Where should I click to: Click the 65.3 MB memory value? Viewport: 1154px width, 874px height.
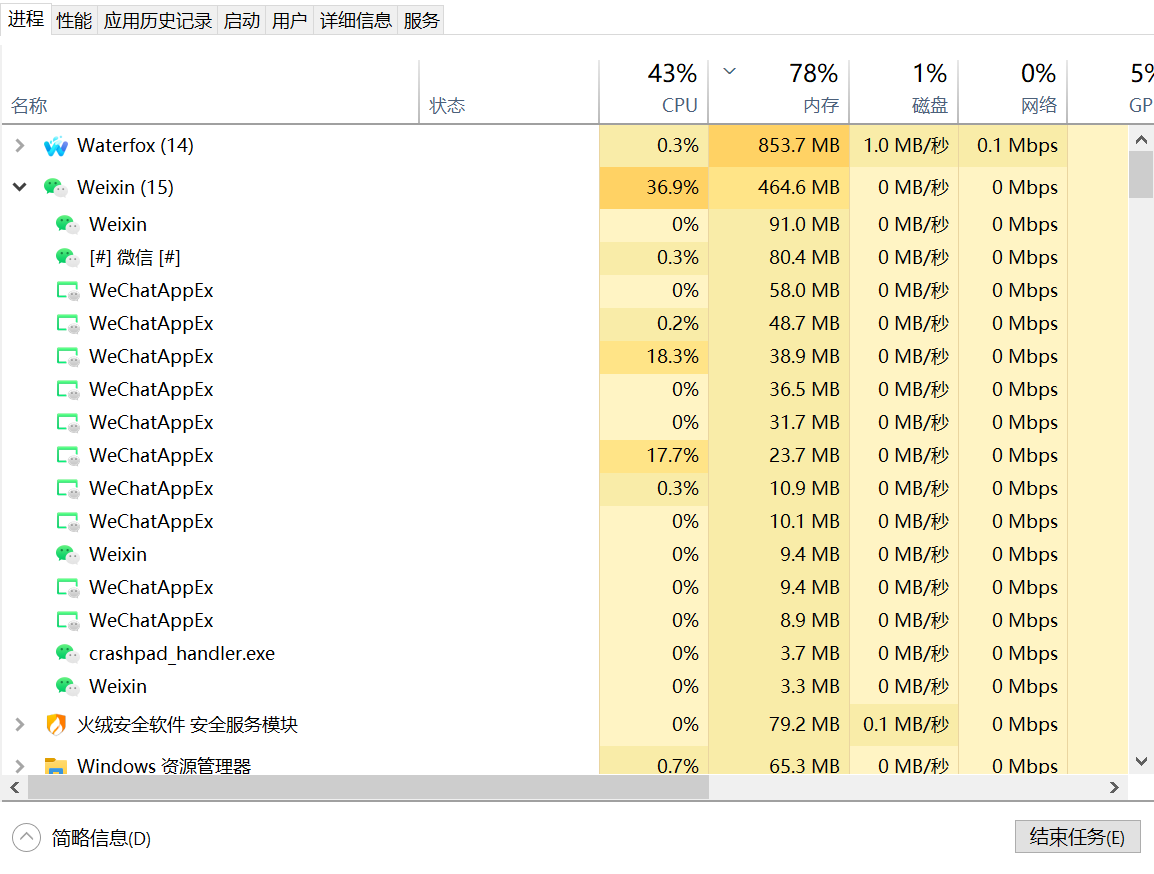point(804,766)
